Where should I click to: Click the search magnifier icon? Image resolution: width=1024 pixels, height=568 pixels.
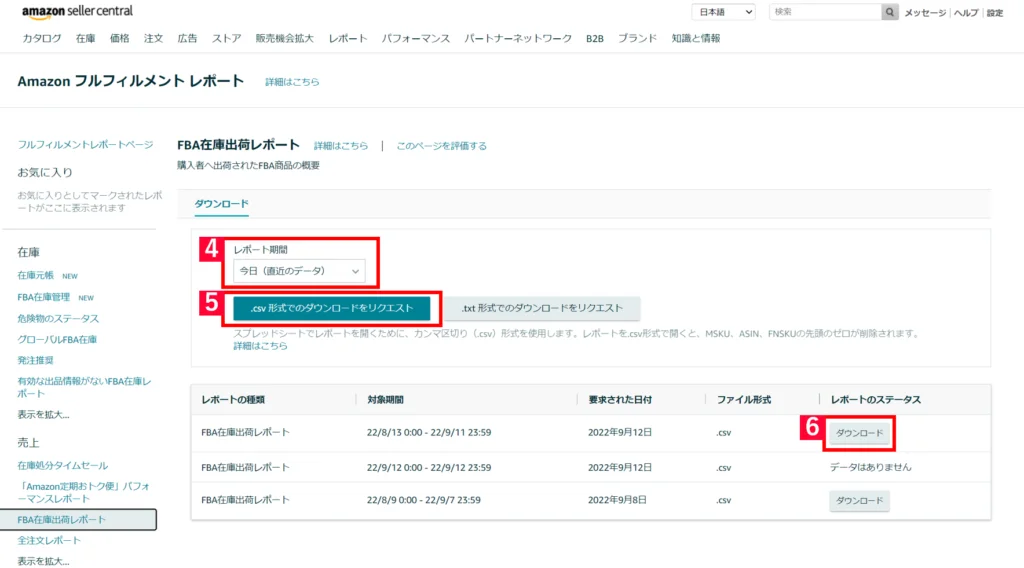pyautogui.click(x=889, y=12)
